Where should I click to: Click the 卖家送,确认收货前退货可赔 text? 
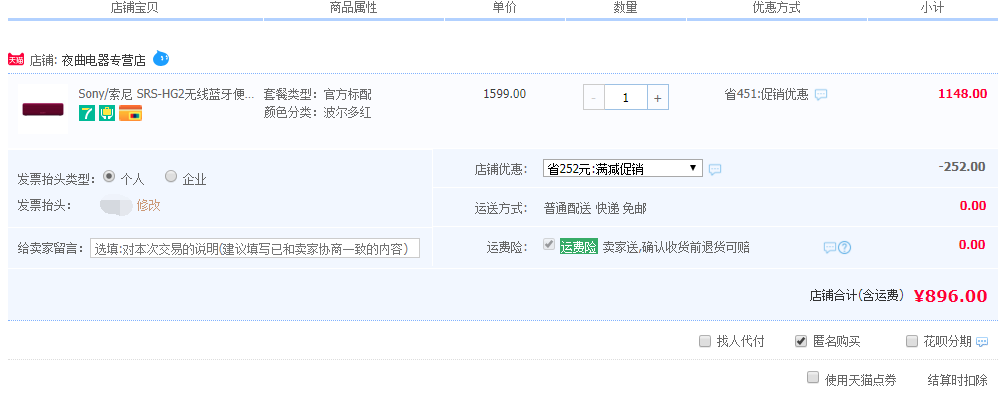(676, 247)
